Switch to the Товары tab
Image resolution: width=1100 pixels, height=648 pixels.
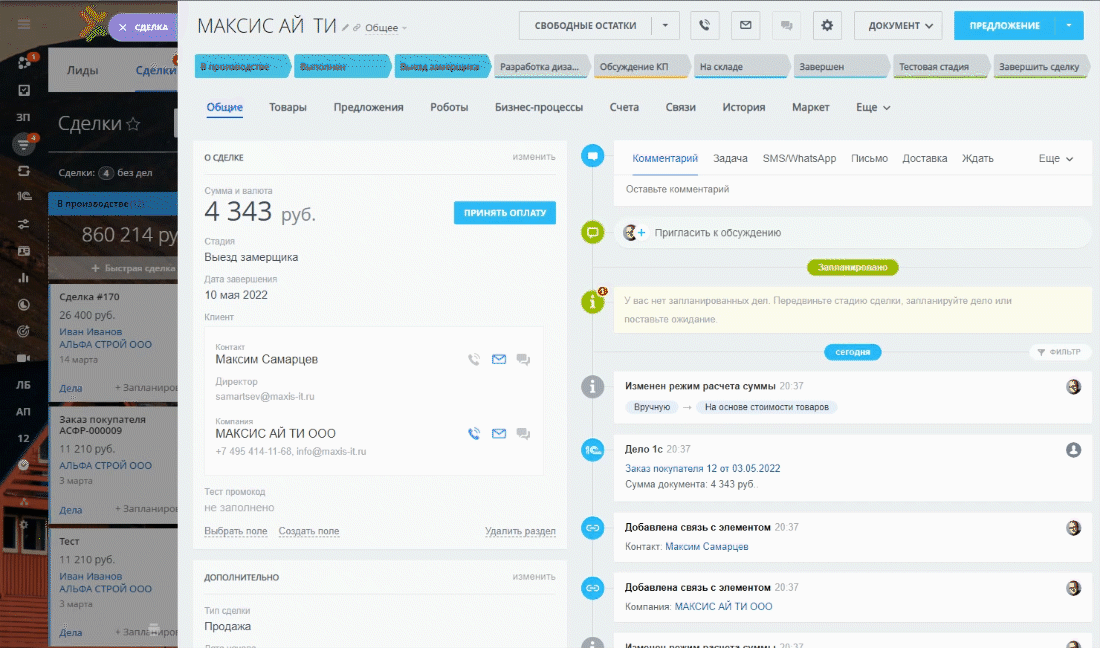288,107
